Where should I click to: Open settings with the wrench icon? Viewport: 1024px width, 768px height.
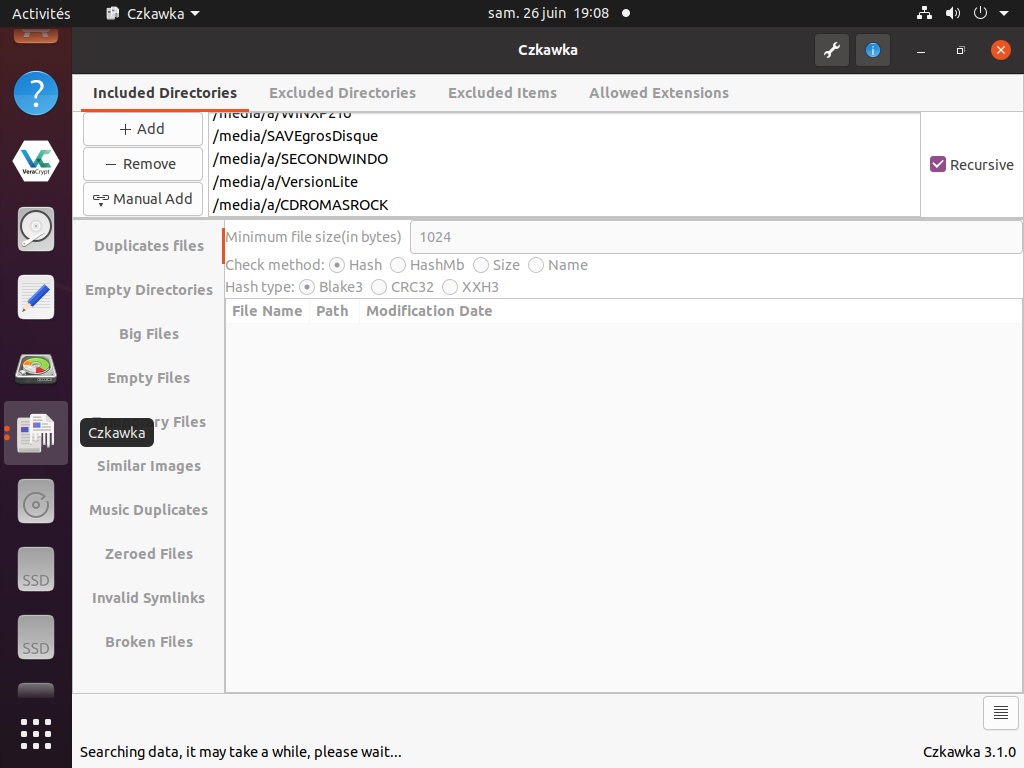point(832,50)
